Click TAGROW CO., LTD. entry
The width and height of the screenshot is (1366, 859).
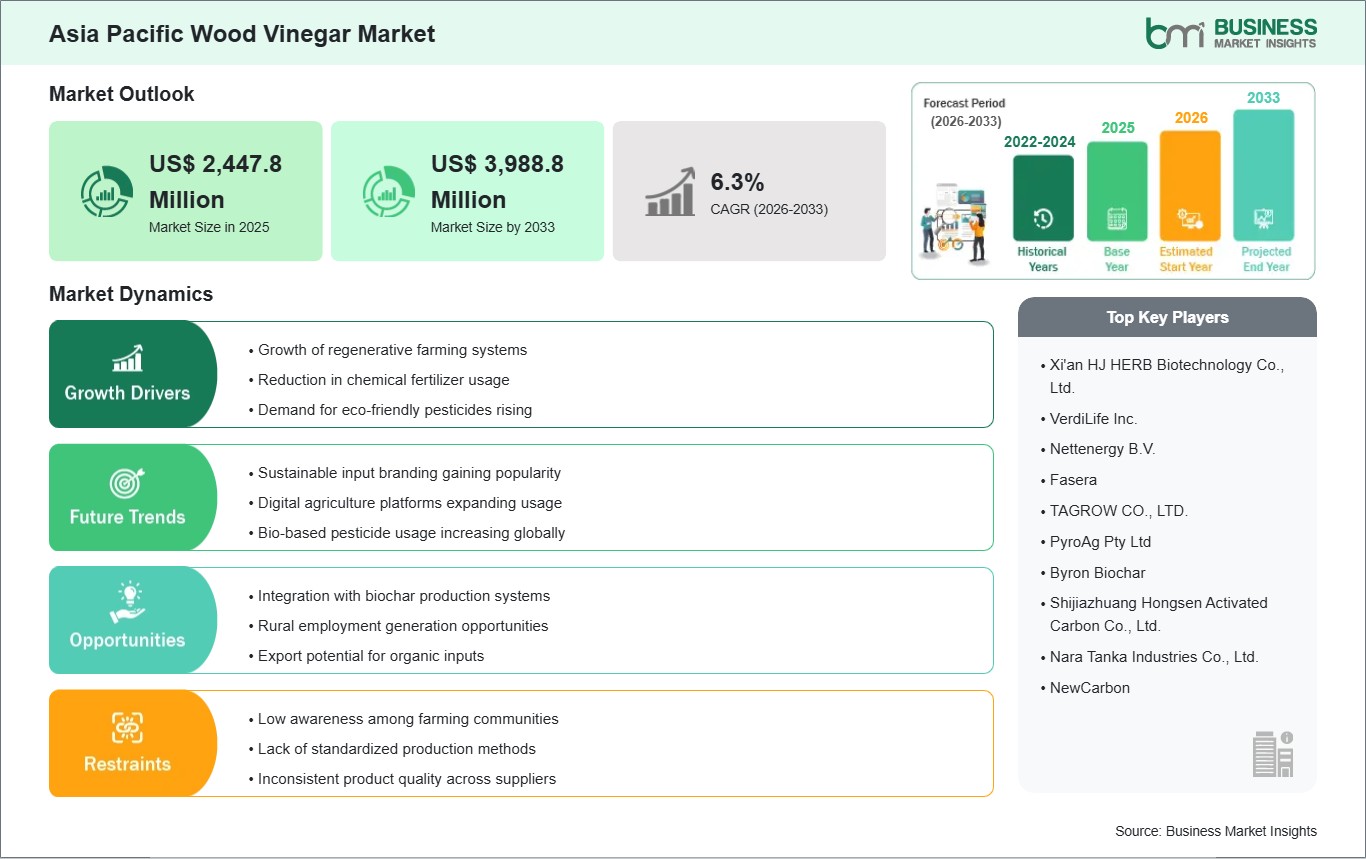pos(1118,511)
